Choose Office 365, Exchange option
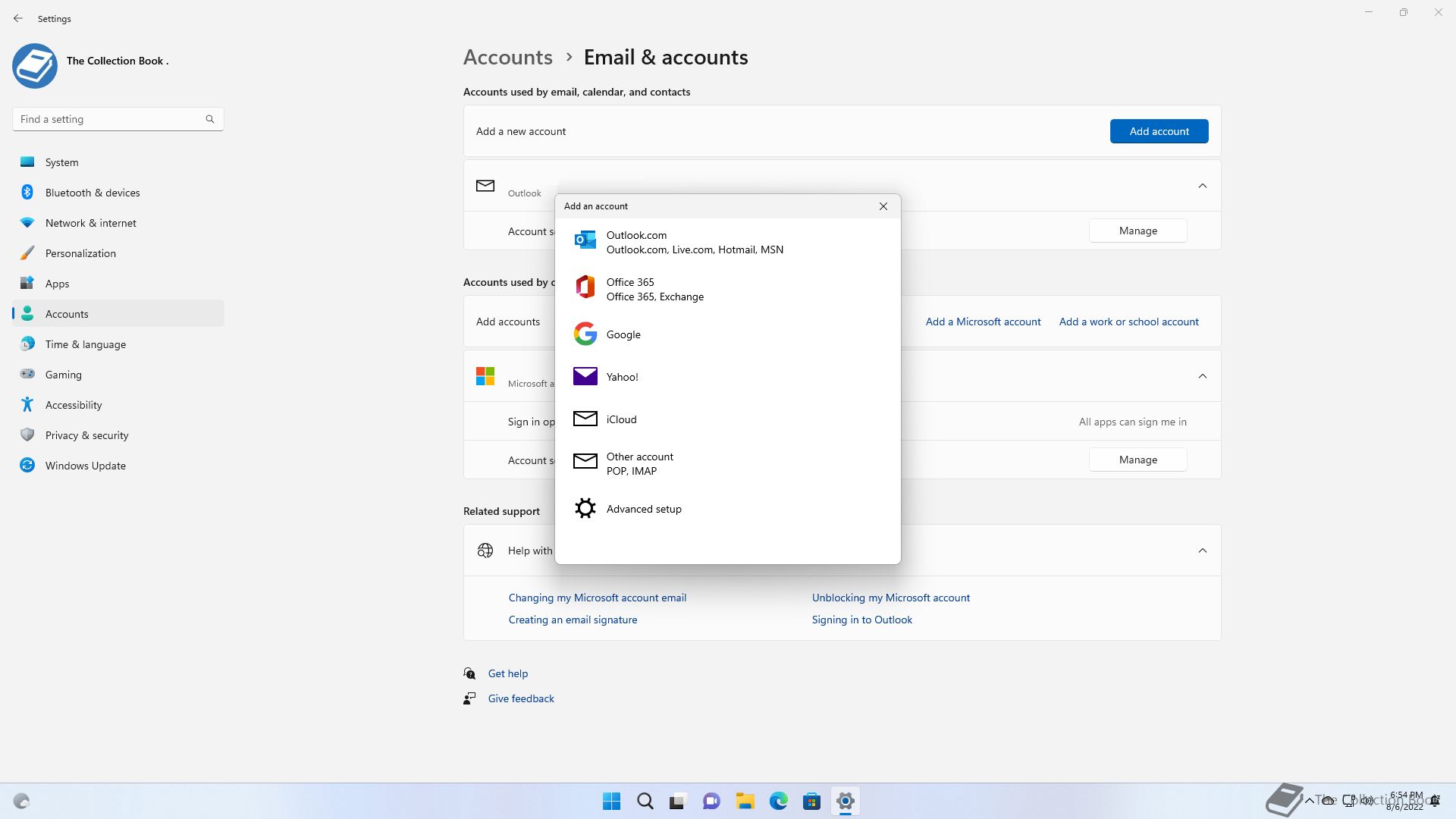Image resolution: width=1456 pixels, height=819 pixels. 728,289
